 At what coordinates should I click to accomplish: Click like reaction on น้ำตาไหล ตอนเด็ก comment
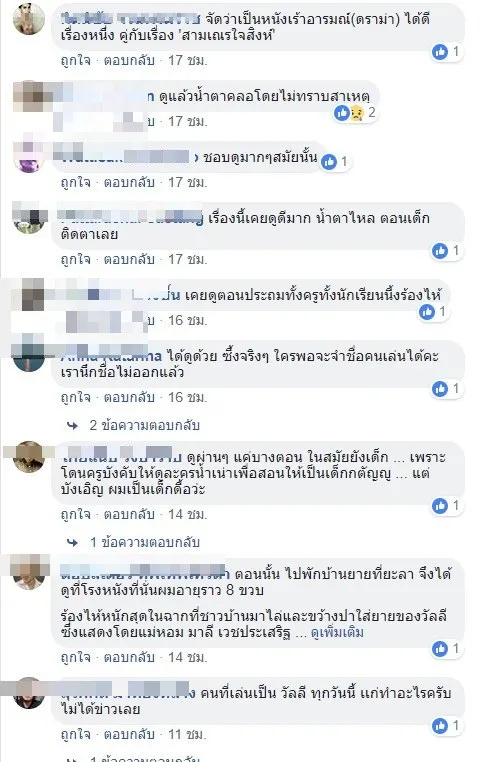click(x=440, y=251)
